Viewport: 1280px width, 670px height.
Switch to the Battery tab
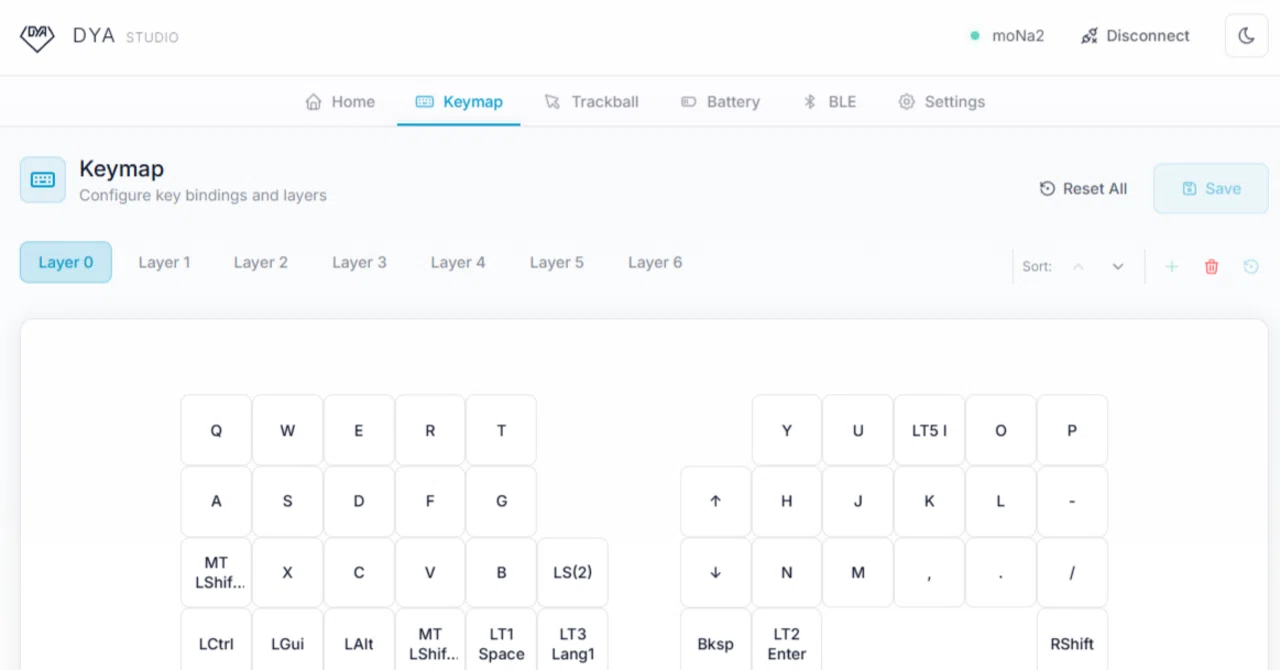tap(720, 101)
